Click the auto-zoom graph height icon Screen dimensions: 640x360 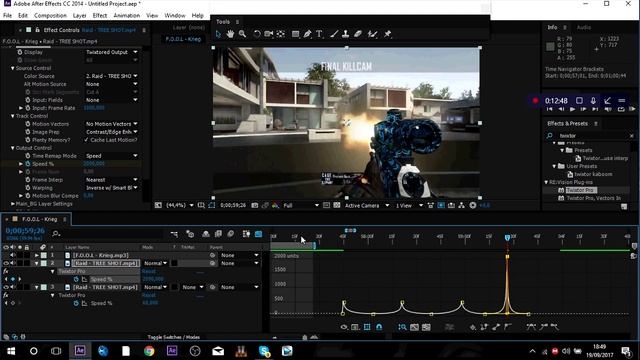(402, 327)
